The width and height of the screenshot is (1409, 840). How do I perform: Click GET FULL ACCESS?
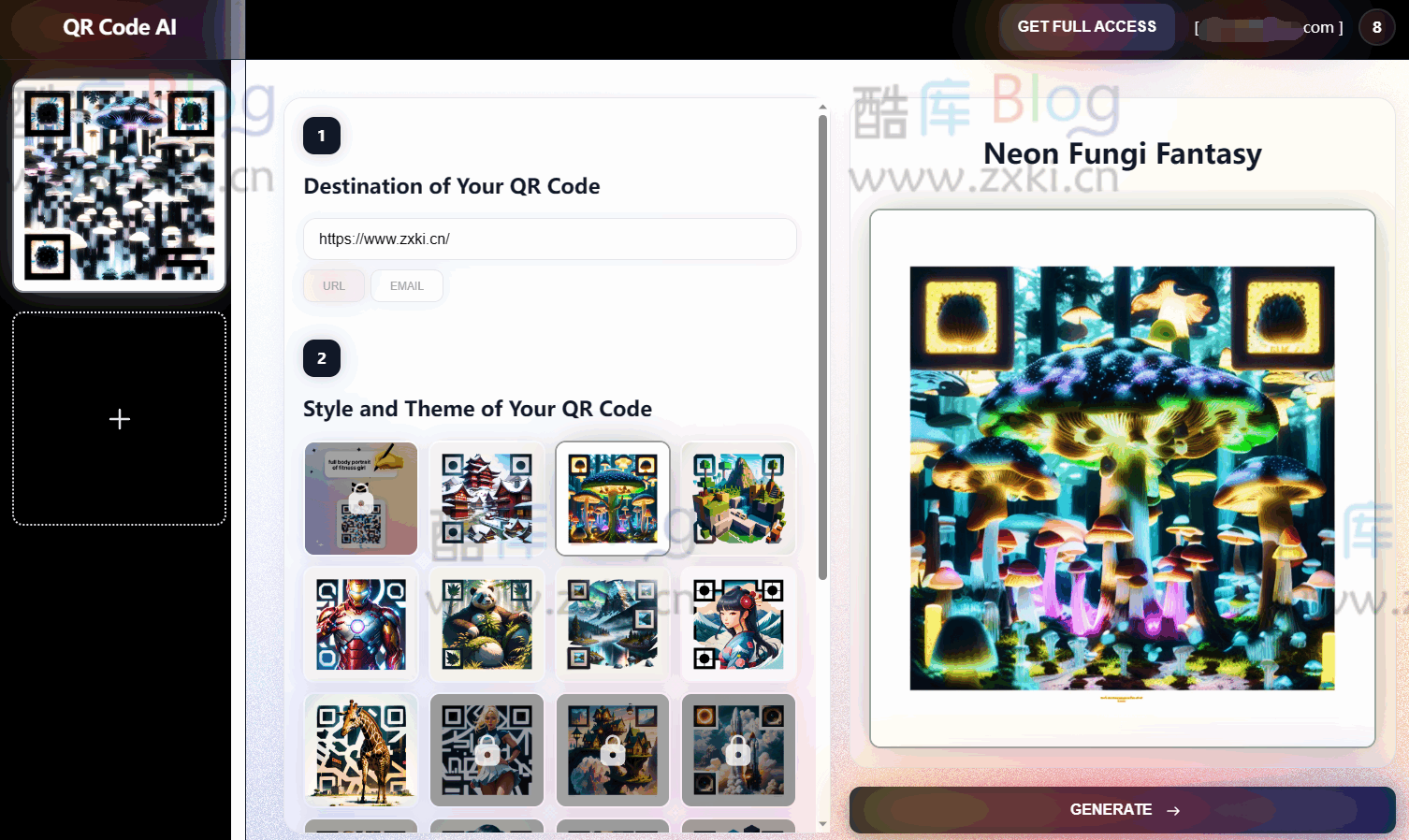pyautogui.click(x=1086, y=26)
